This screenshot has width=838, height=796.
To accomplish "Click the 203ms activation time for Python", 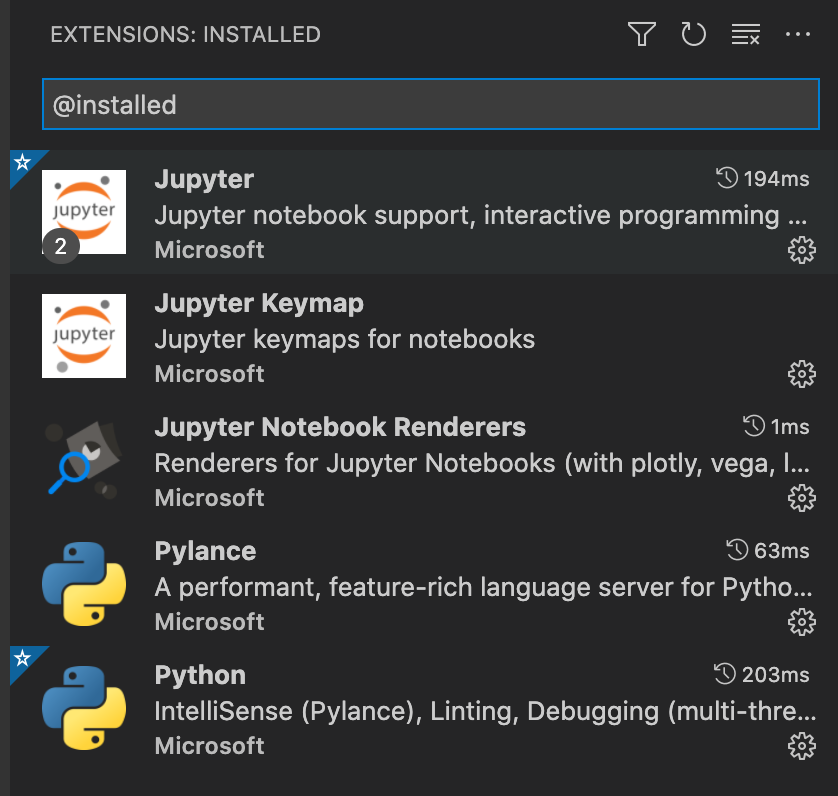I will point(761,675).
